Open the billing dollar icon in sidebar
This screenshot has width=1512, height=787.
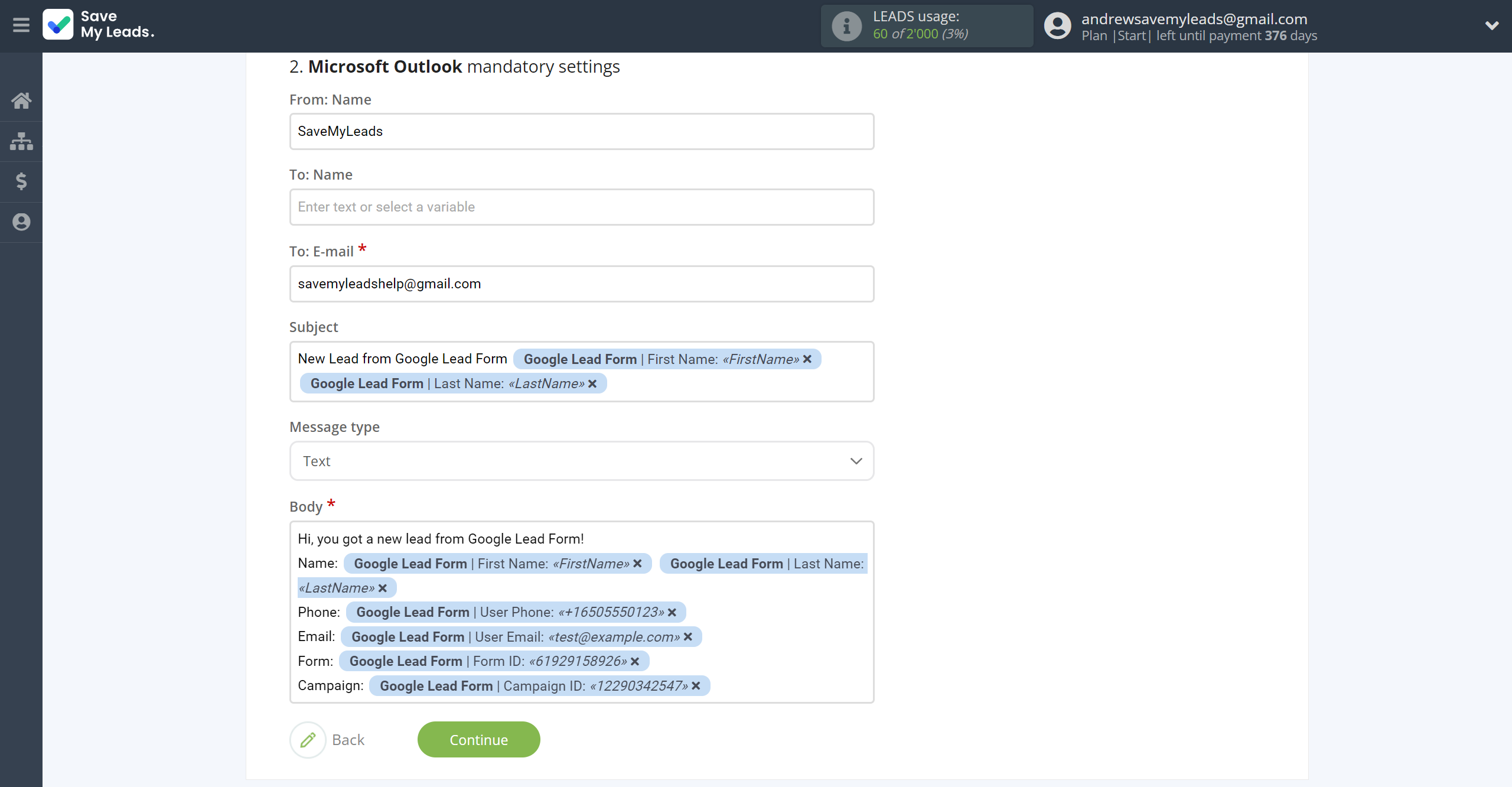[21, 181]
